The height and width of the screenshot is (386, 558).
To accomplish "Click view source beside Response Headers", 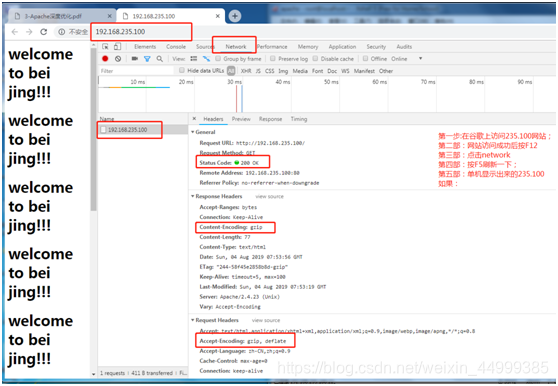I will point(269,196).
